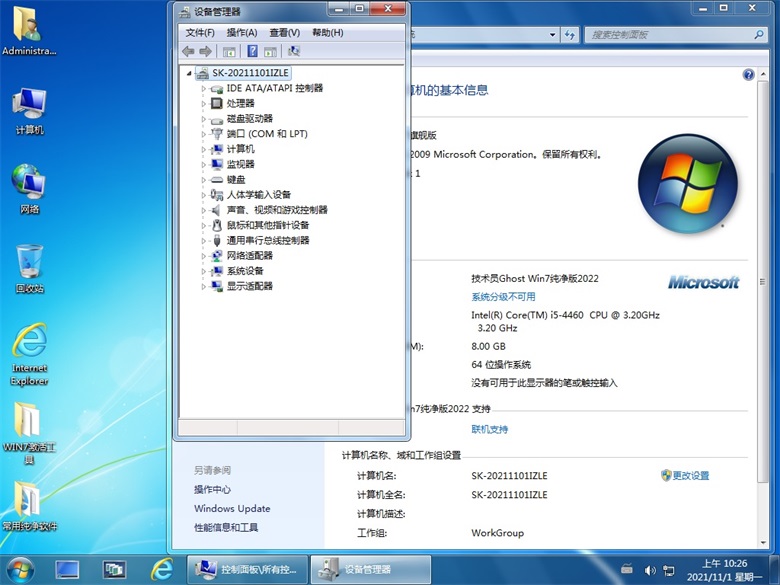Click the 系统分级不可用 link
This screenshot has width=780, height=585.
coord(503,297)
